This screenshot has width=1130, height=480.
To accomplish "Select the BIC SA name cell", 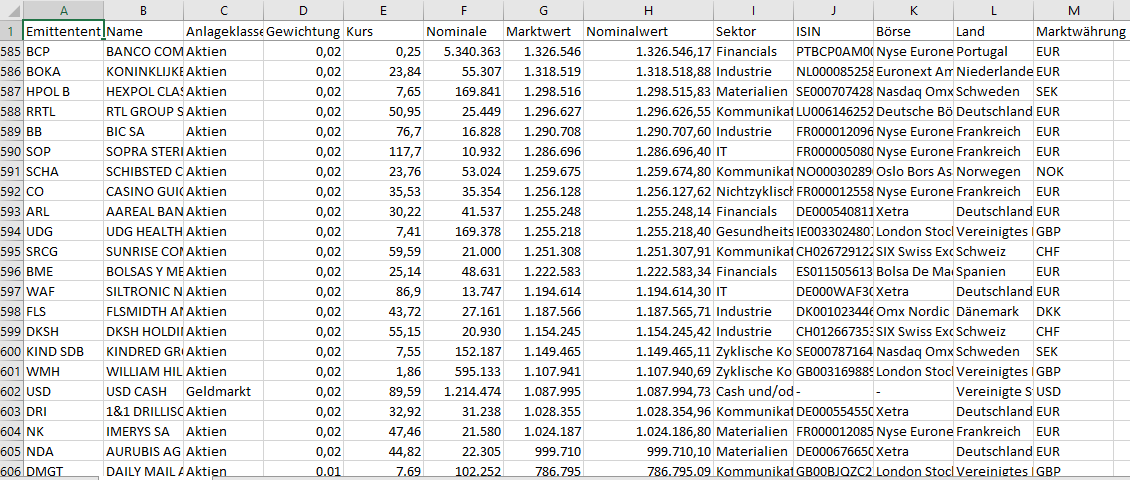I will coord(144,132).
